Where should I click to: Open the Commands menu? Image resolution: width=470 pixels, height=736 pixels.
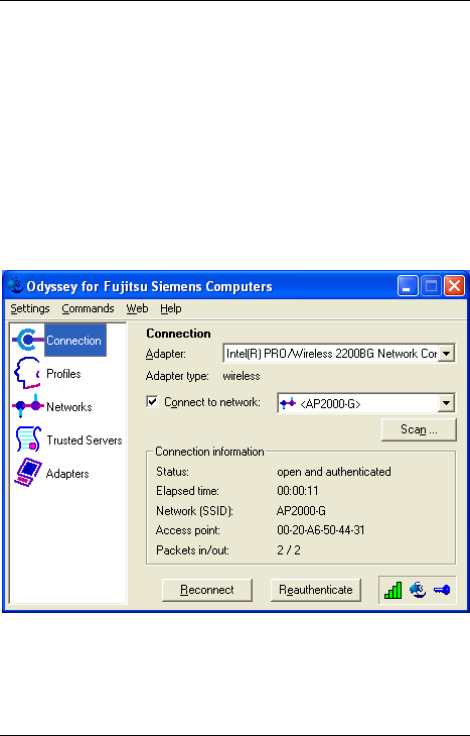[88, 309]
